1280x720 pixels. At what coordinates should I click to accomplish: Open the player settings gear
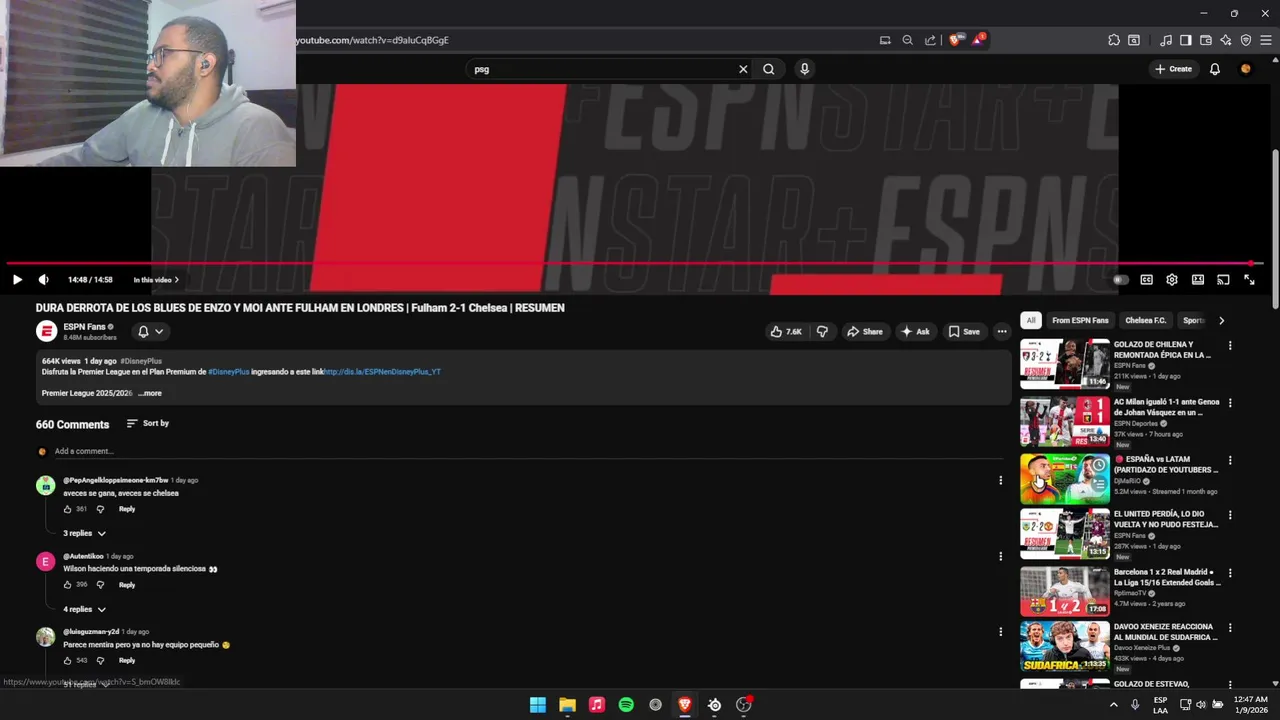click(1172, 280)
